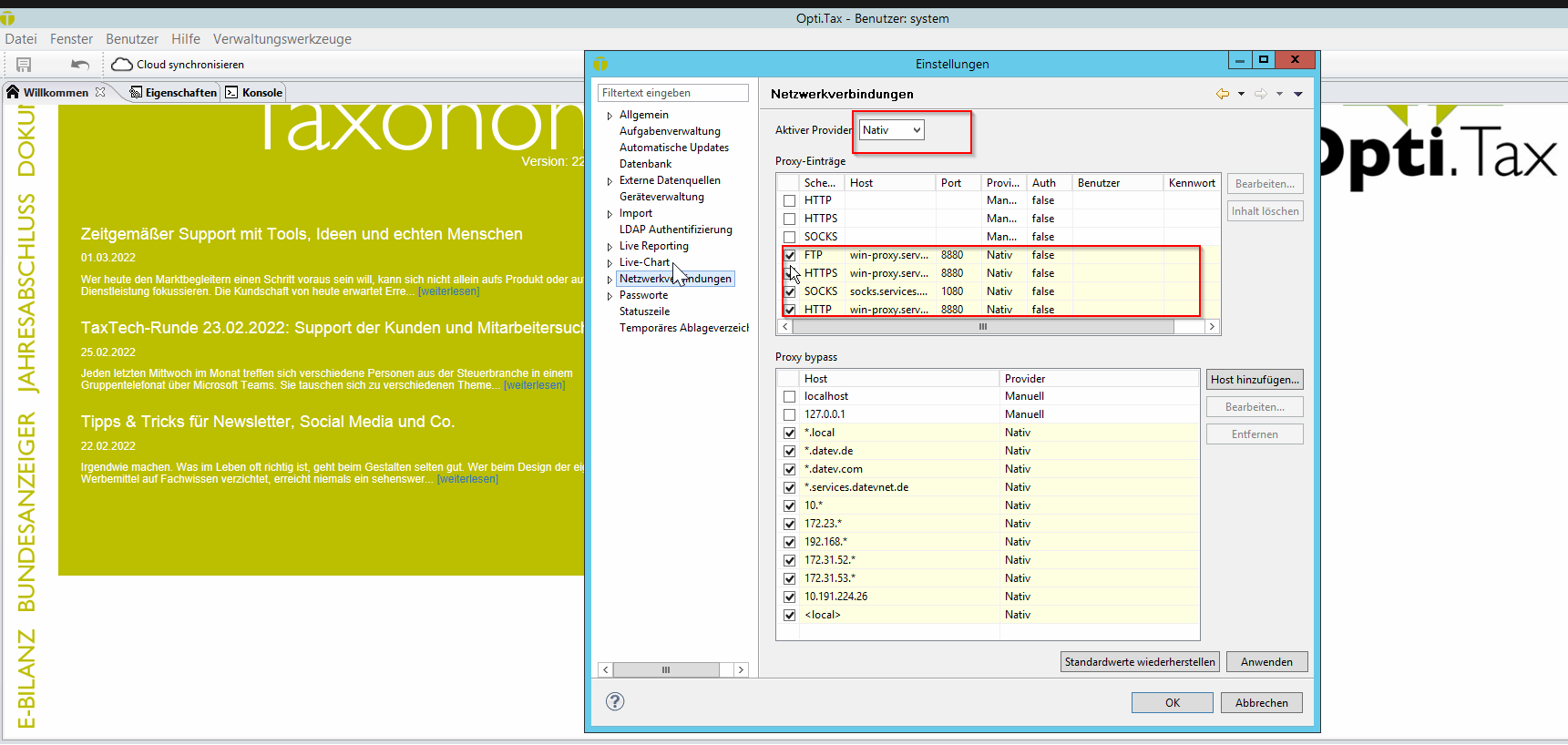The image size is (1568, 745).
Task: Click the forward arrow in the settings header
Action: point(1261,94)
